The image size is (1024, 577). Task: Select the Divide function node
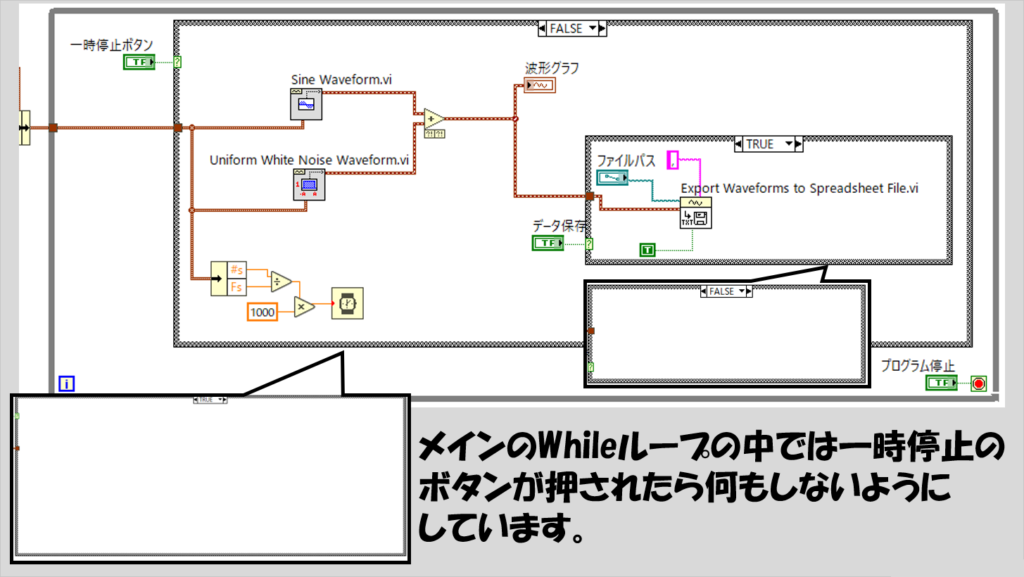coord(281,281)
